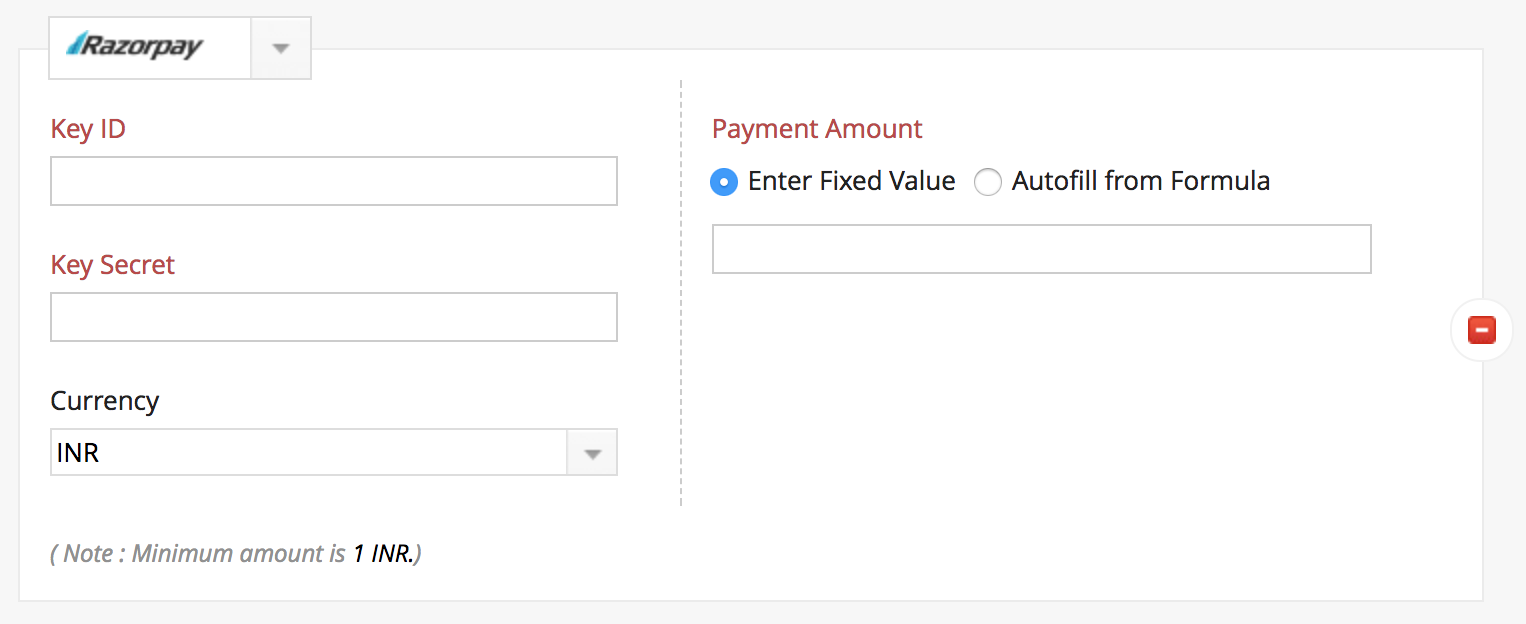Screen dimensions: 1526x624
Task: Focus the Key ID input field
Action: pyautogui.click(x=333, y=181)
